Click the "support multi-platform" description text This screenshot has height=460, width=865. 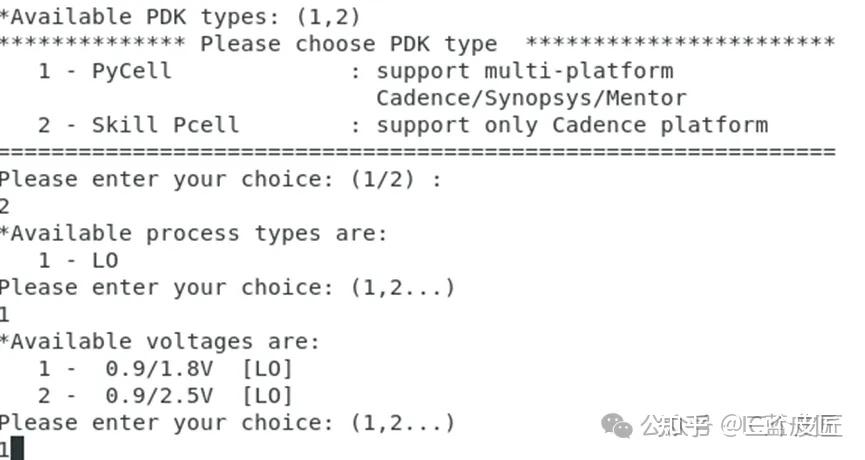(524, 71)
